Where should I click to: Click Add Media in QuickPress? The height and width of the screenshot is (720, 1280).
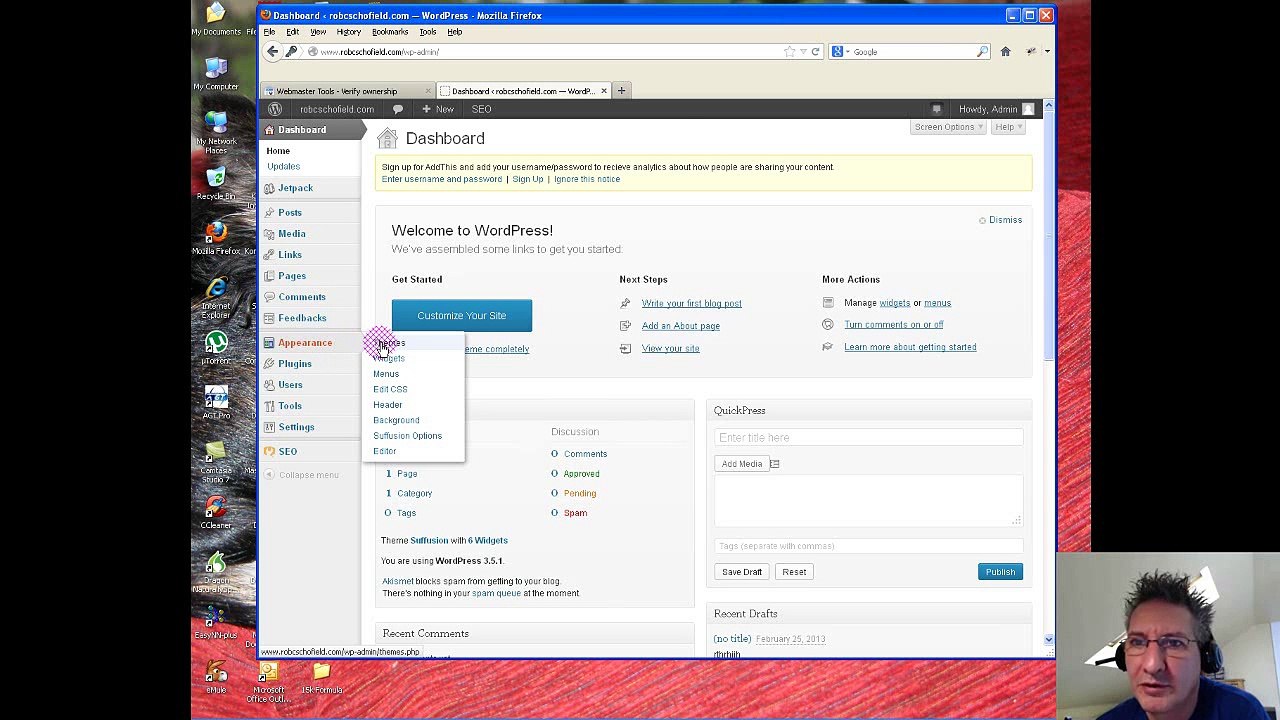click(742, 464)
